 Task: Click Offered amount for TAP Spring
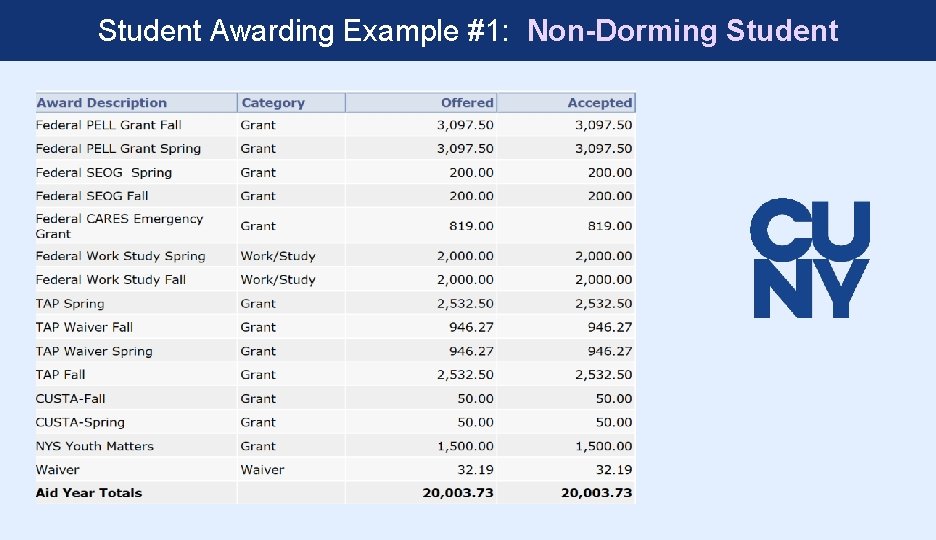pos(466,304)
